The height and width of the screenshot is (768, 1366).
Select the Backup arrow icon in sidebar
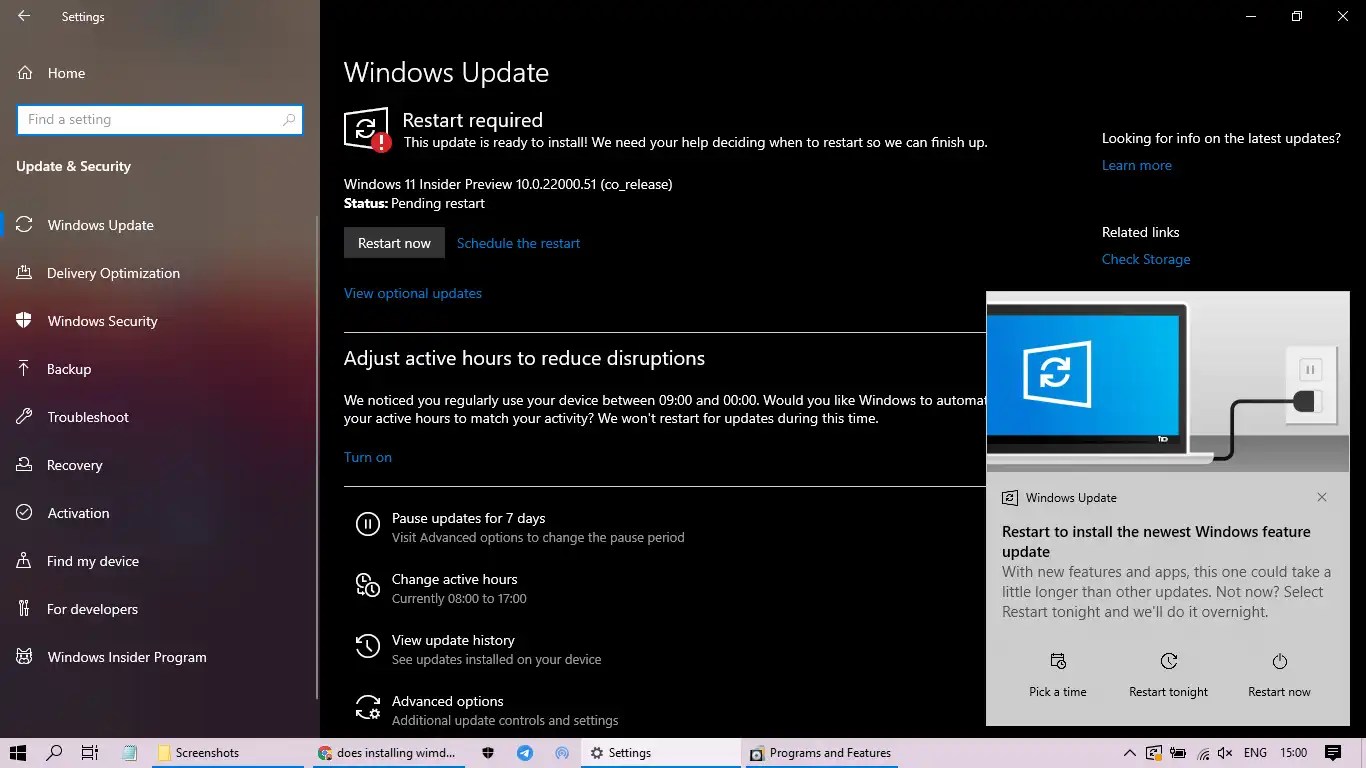(x=25, y=369)
